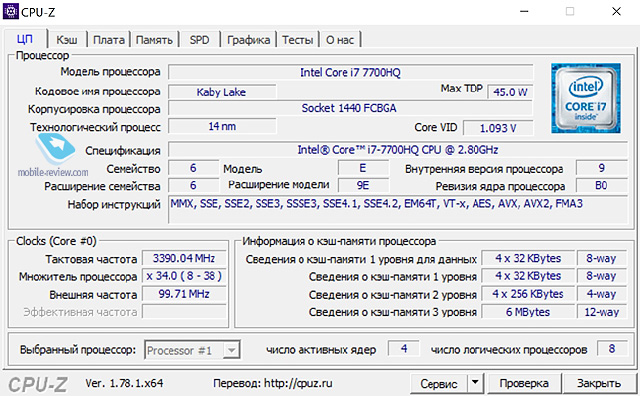The width and height of the screenshot is (640, 396).
Task: Click the http://cpuz.ru translation link text
Action: (x=298, y=383)
